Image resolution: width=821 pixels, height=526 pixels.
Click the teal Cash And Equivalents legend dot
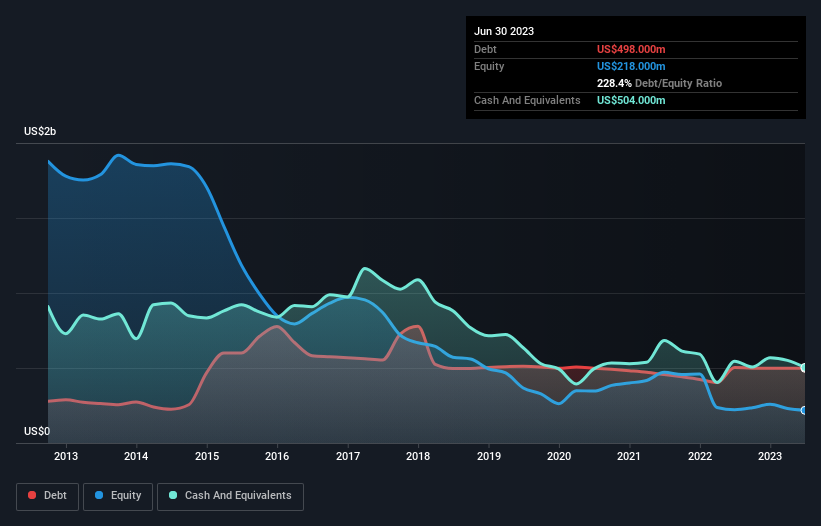pyautogui.click(x=173, y=495)
